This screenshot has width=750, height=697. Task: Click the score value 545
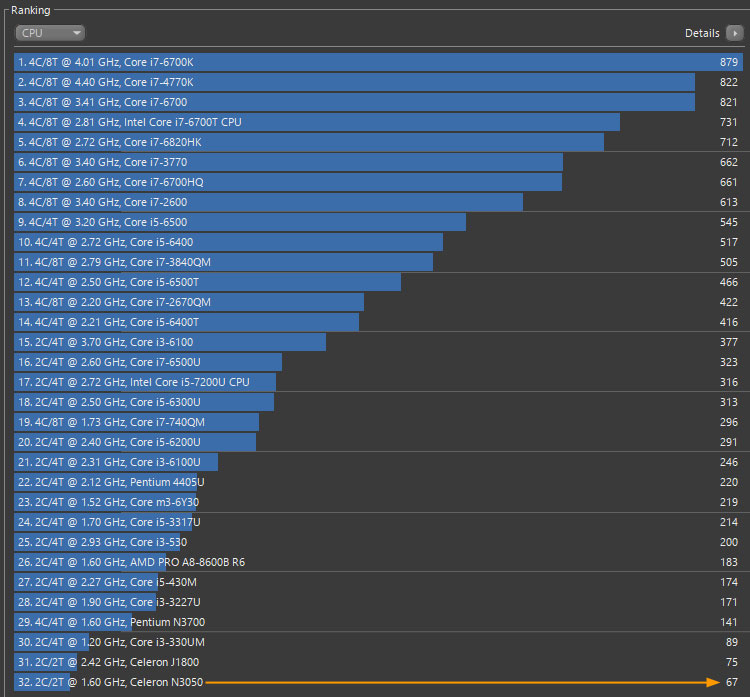(x=728, y=222)
